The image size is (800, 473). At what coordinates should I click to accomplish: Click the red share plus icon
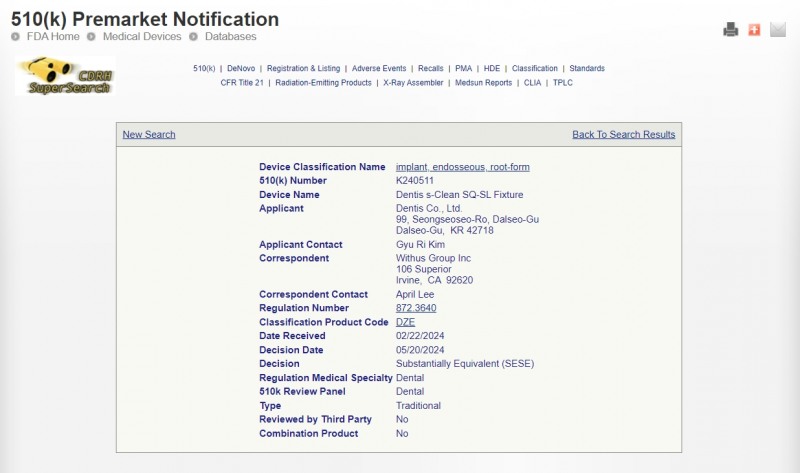(x=755, y=30)
